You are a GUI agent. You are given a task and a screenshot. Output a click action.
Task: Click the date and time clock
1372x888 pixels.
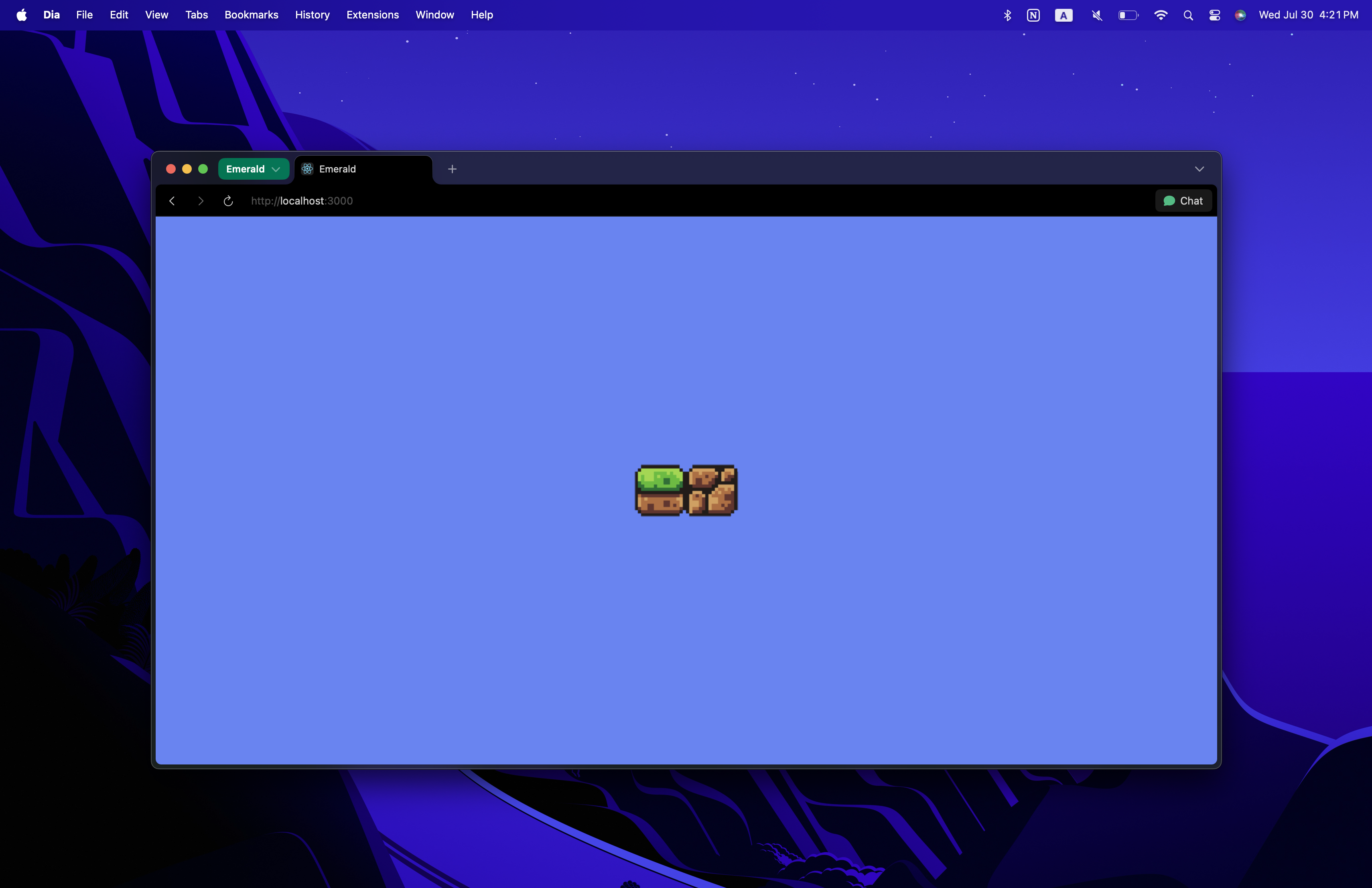click(x=1309, y=15)
